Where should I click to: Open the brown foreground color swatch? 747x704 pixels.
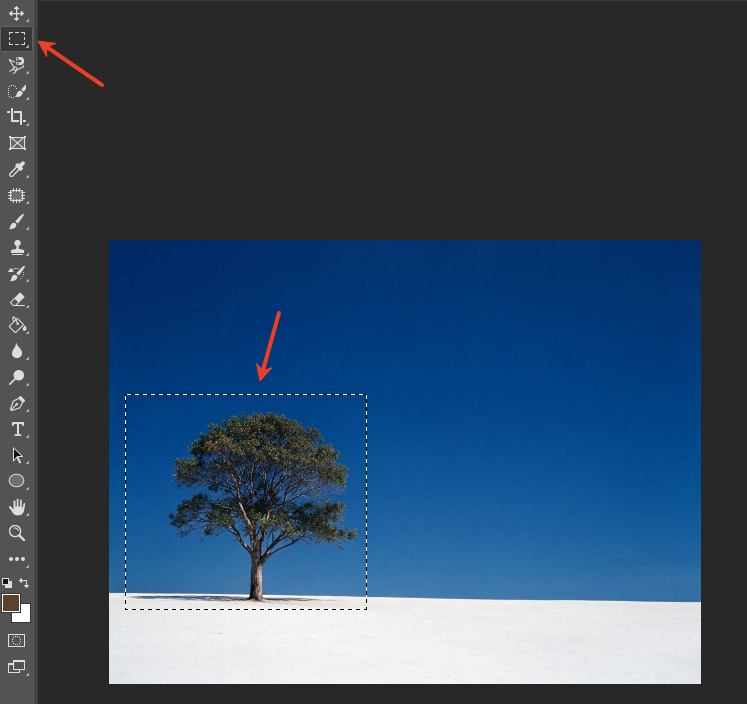pos(10,603)
